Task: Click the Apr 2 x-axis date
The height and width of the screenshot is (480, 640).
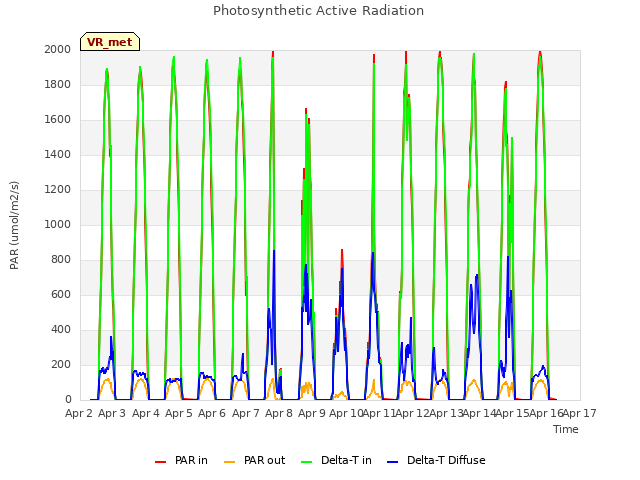Action: 79,413
